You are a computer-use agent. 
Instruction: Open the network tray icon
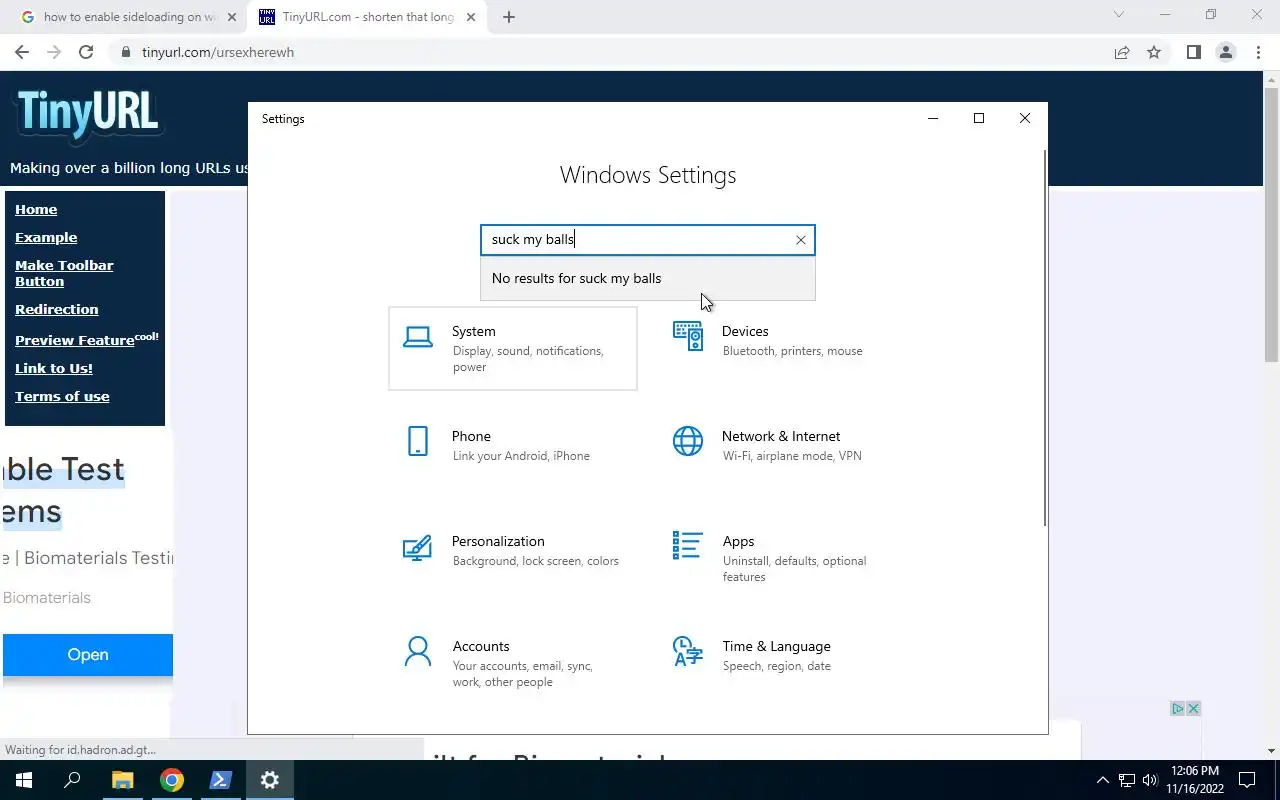(1127, 780)
